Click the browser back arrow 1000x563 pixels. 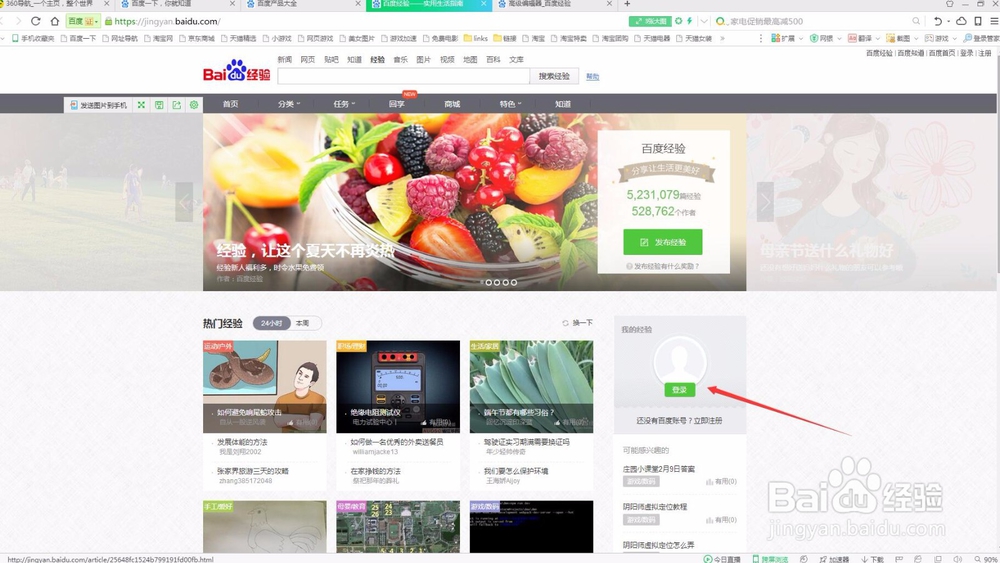coord(3,21)
